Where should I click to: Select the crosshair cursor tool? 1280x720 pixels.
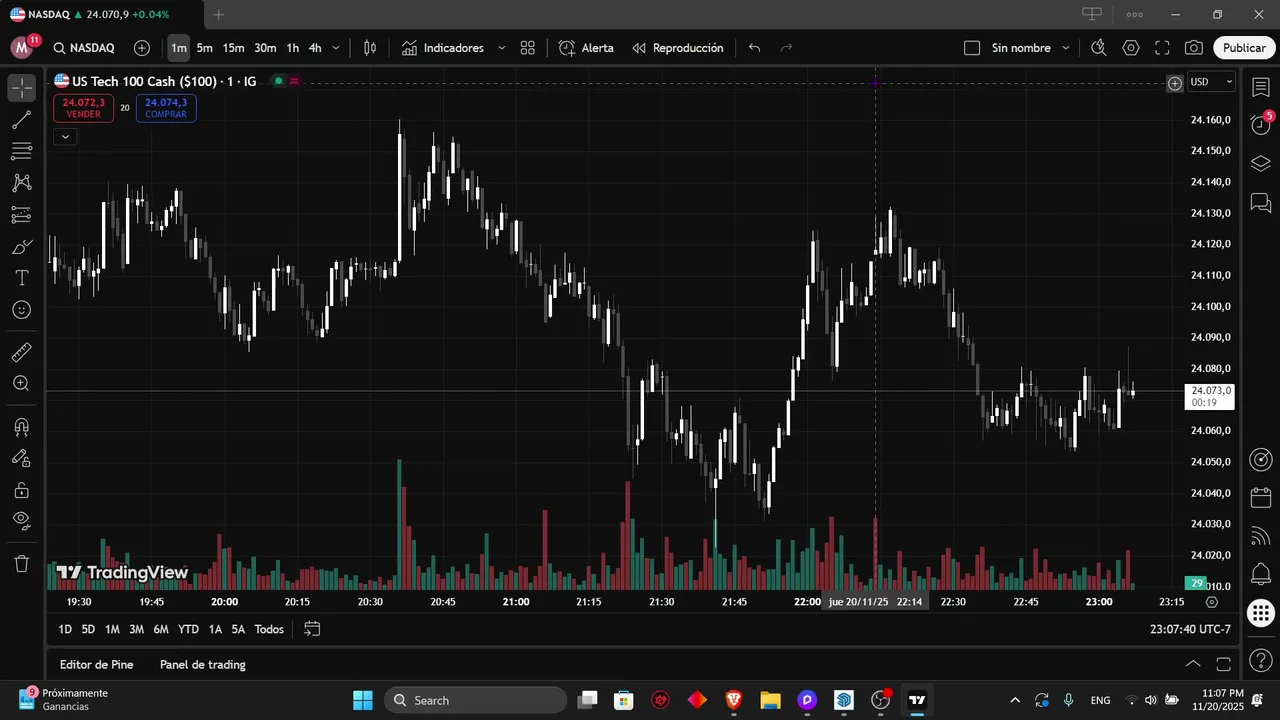[x=21, y=88]
